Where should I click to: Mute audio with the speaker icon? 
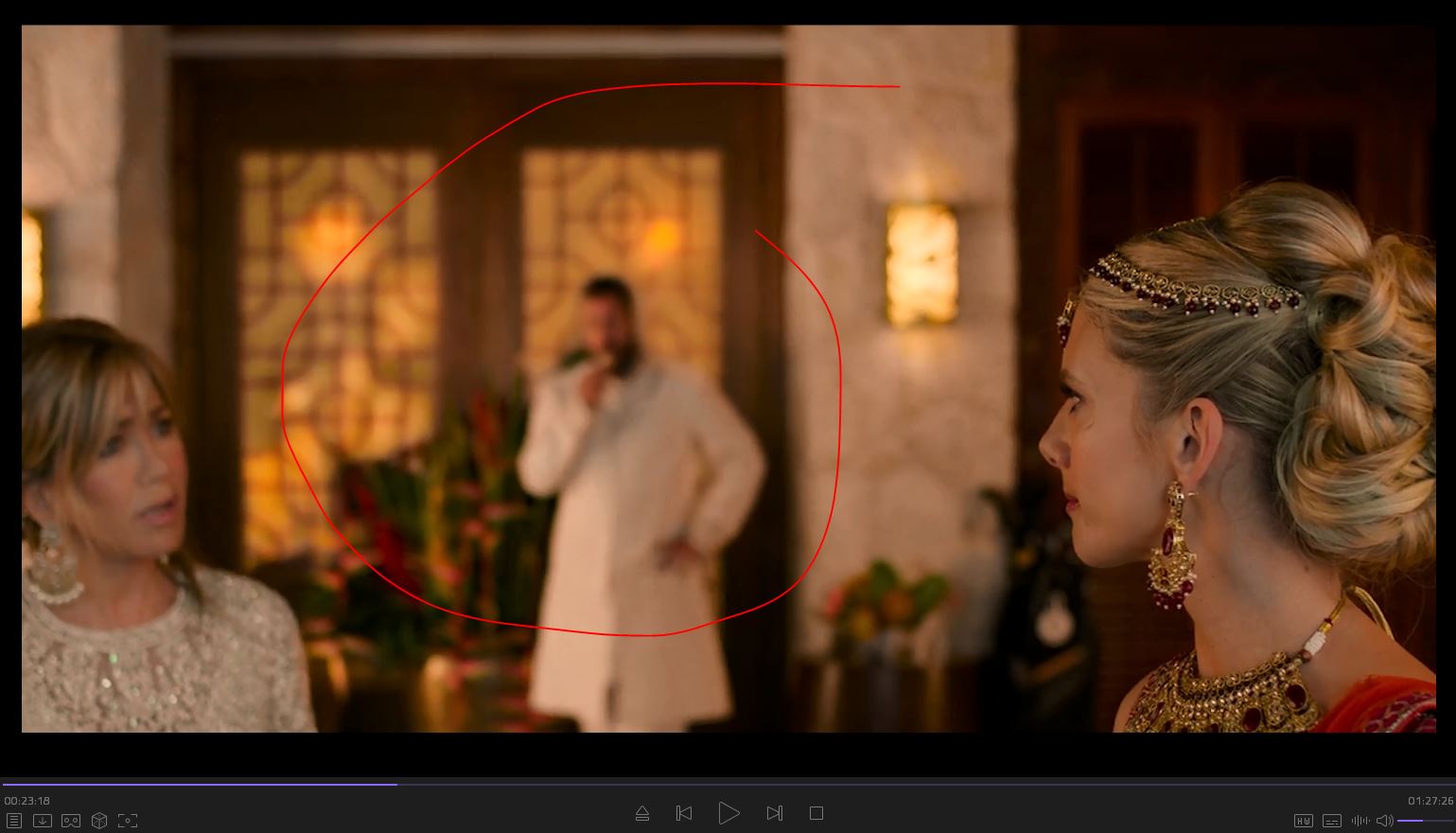[x=1384, y=821]
